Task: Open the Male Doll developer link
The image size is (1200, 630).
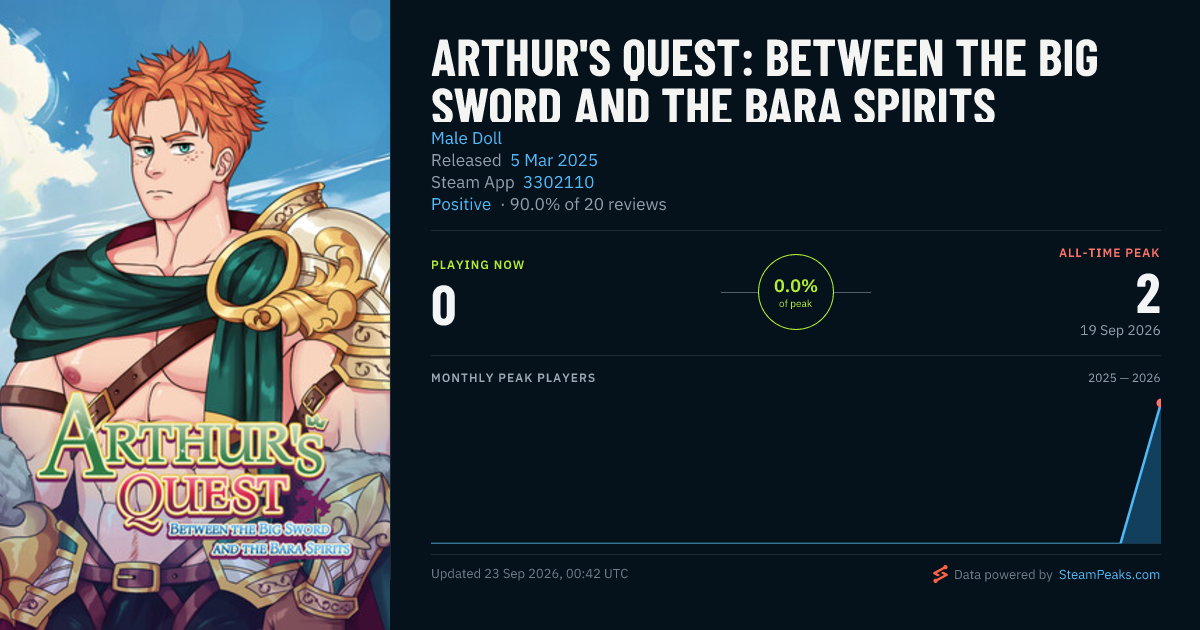Action: 466,138
